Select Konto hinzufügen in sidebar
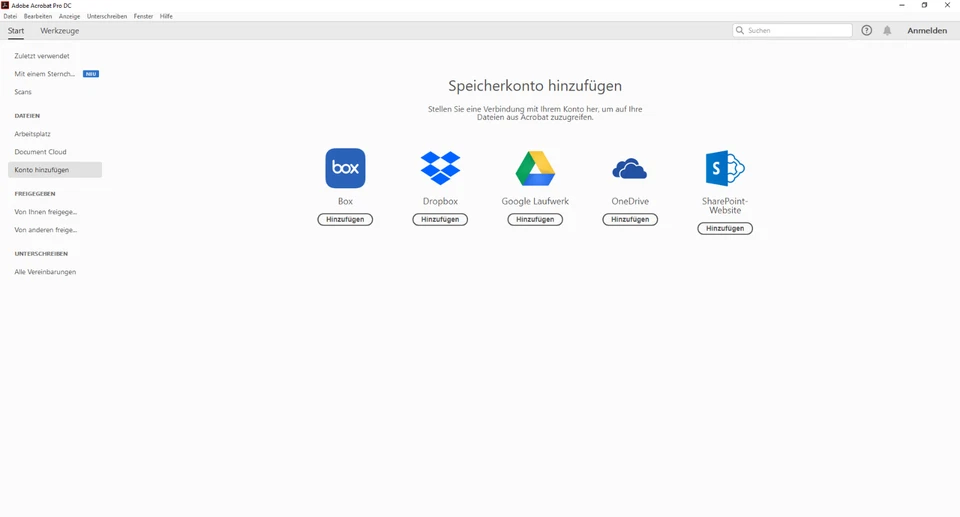The height and width of the screenshot is (517, 960). pos(55,170)
